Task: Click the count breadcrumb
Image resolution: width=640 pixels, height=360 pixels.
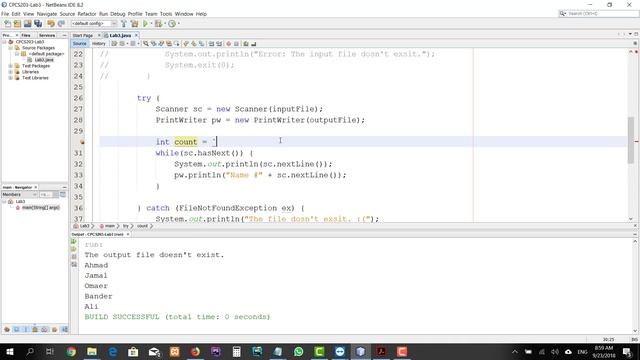Action: (142, 226)
